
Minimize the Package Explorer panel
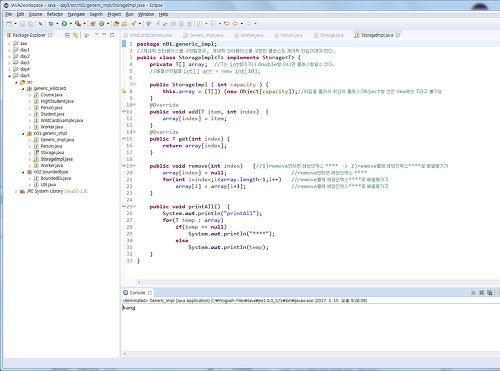point(104,34)
